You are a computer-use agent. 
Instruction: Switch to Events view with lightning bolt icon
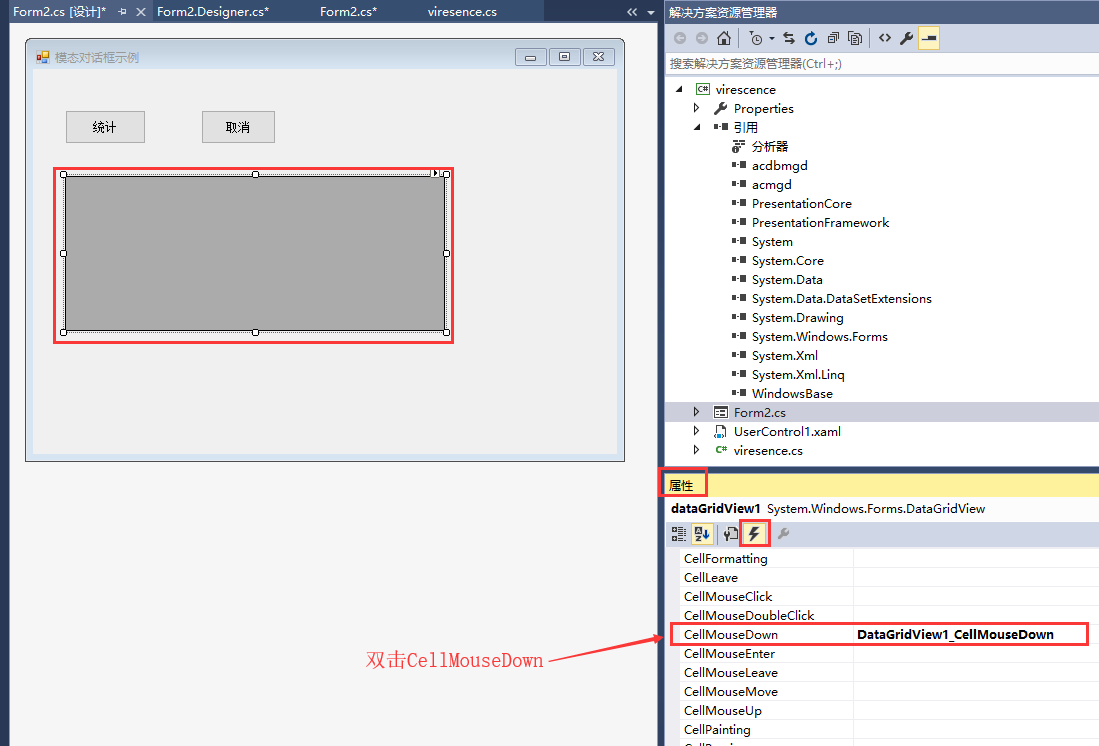pyautogui.click(x=755, y=533)
